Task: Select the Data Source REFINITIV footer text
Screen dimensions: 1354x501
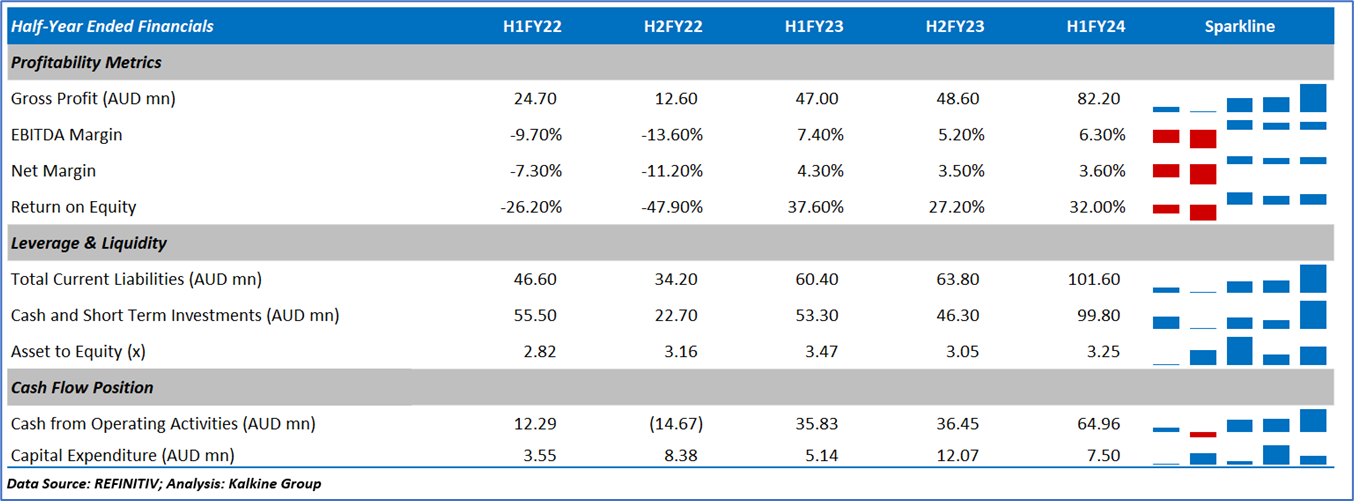Action: (x=164, y=484)
